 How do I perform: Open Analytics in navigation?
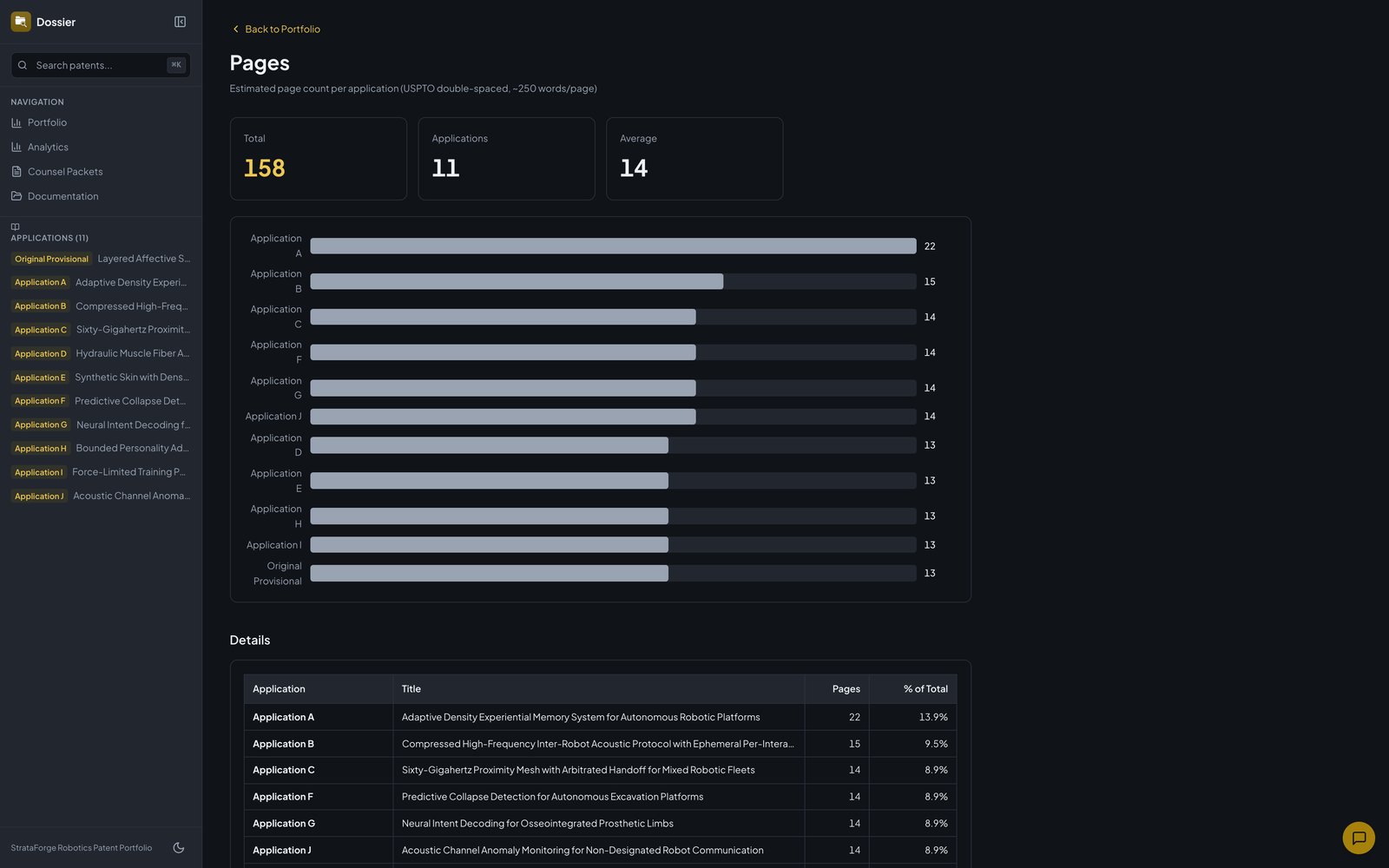101,147
